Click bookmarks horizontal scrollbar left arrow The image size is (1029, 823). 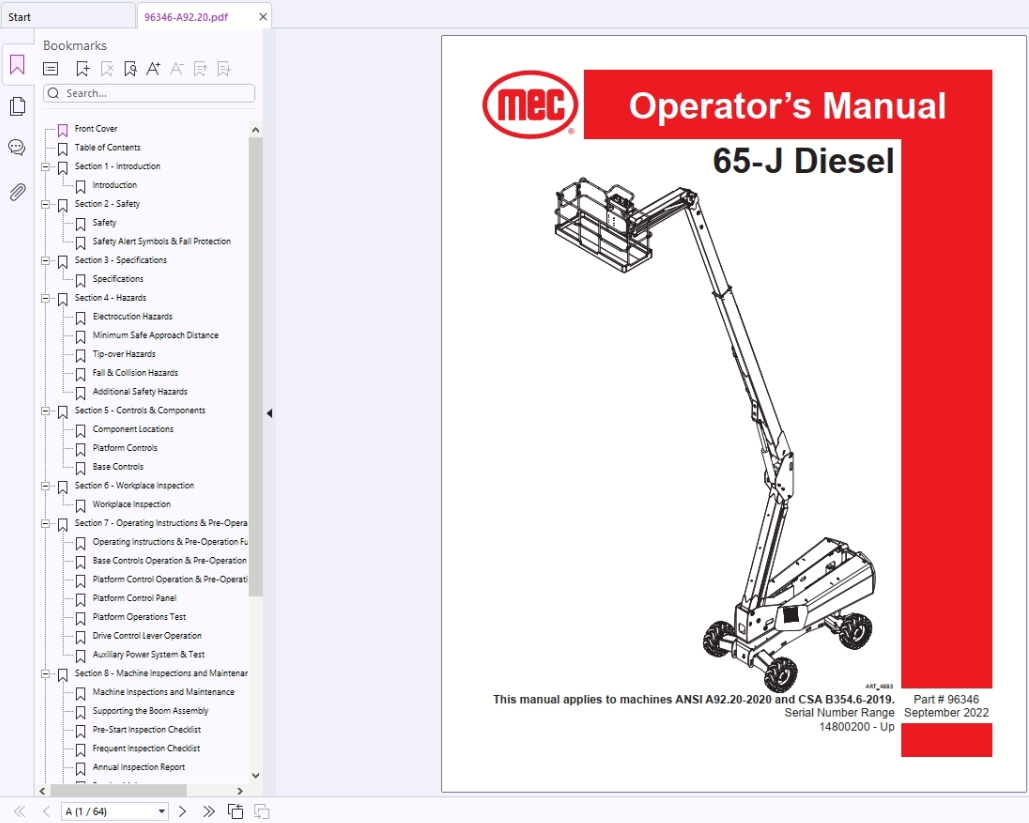point(43,791)
